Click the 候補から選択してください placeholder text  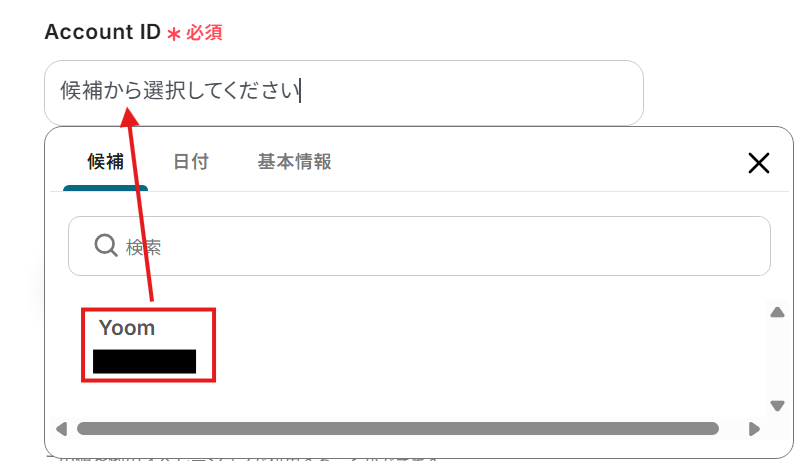pyautogui.click(x=179, y=90)
